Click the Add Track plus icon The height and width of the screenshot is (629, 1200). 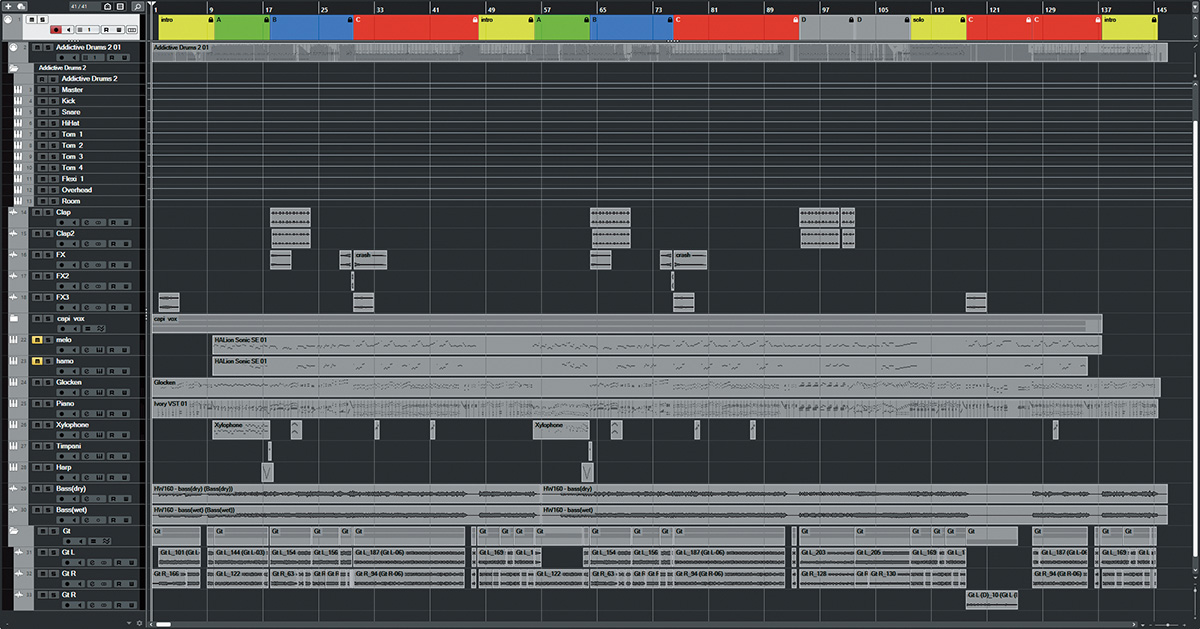pyautogui.click(x=8, y=6)
